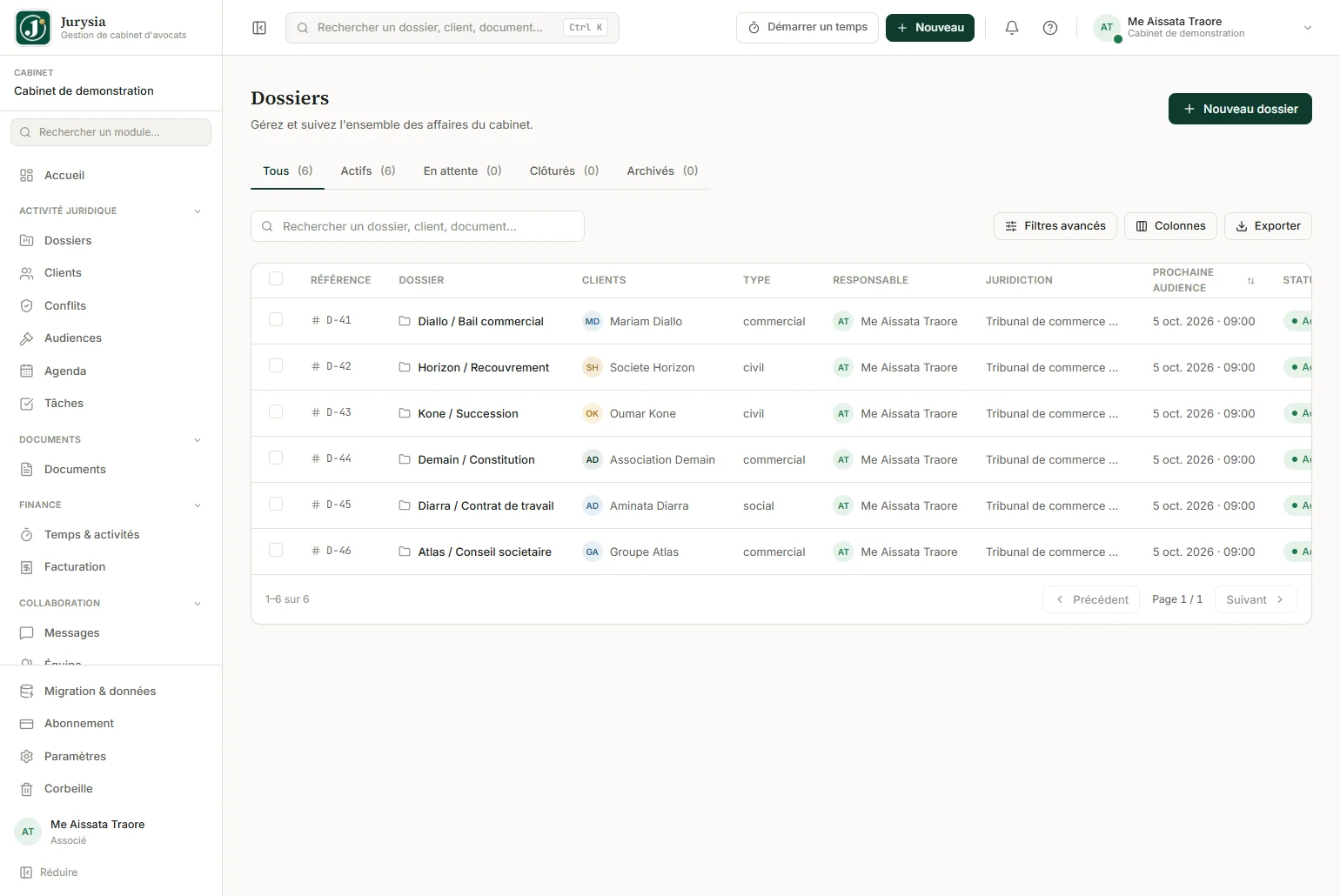Viewport: 1340px width, 896px height.
Task: Switch to the Archivés tab
Action: pyautogui.click(x=663, y=171)
